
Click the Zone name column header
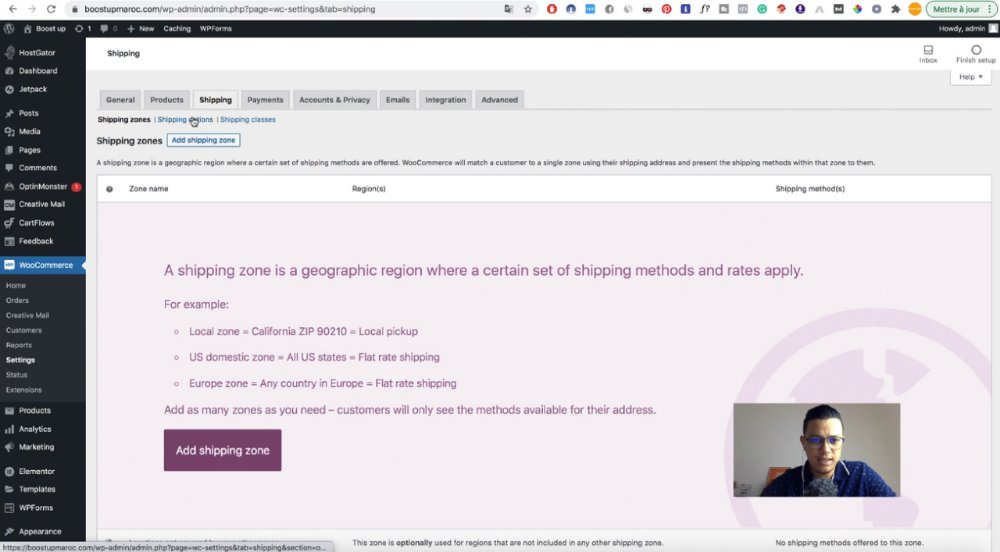tap(149, 189)
